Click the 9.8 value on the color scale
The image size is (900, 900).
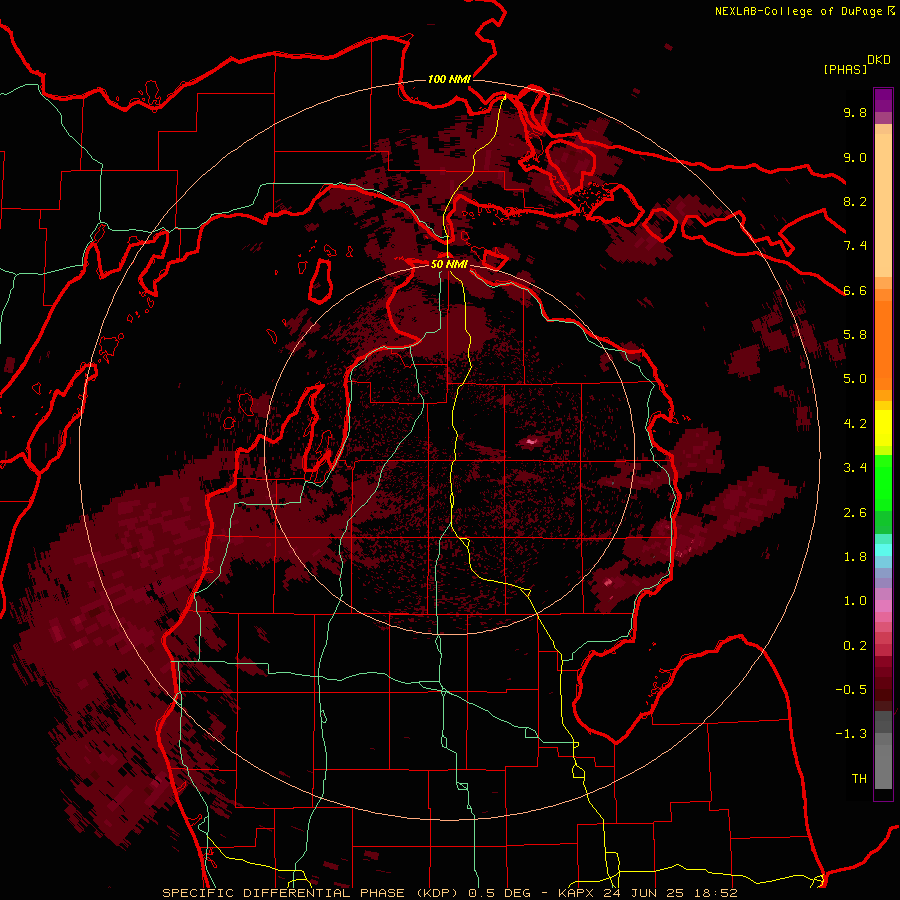pyautogui.click(x=855, y=112)
